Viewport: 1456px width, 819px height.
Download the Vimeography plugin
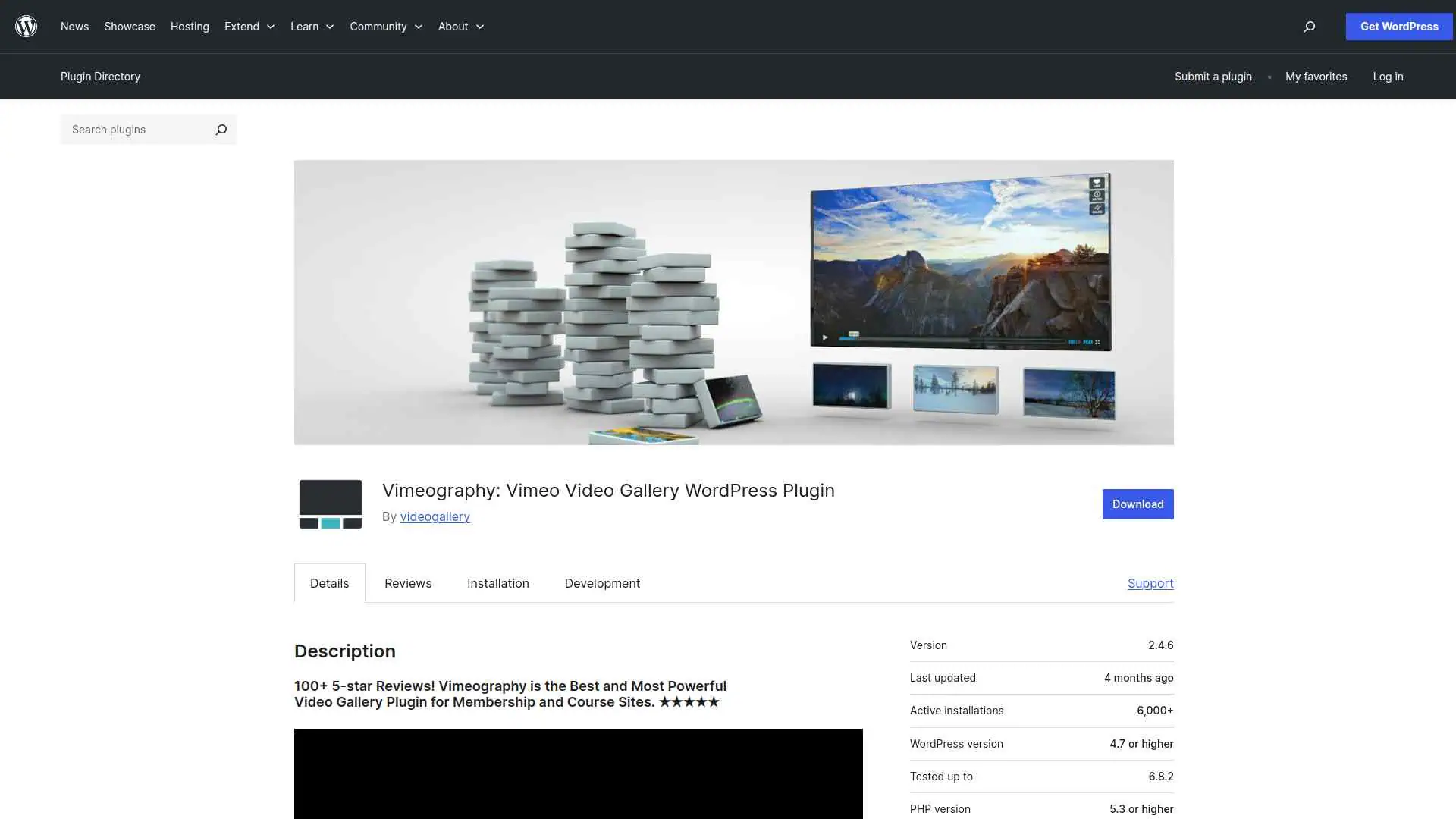1137,504
